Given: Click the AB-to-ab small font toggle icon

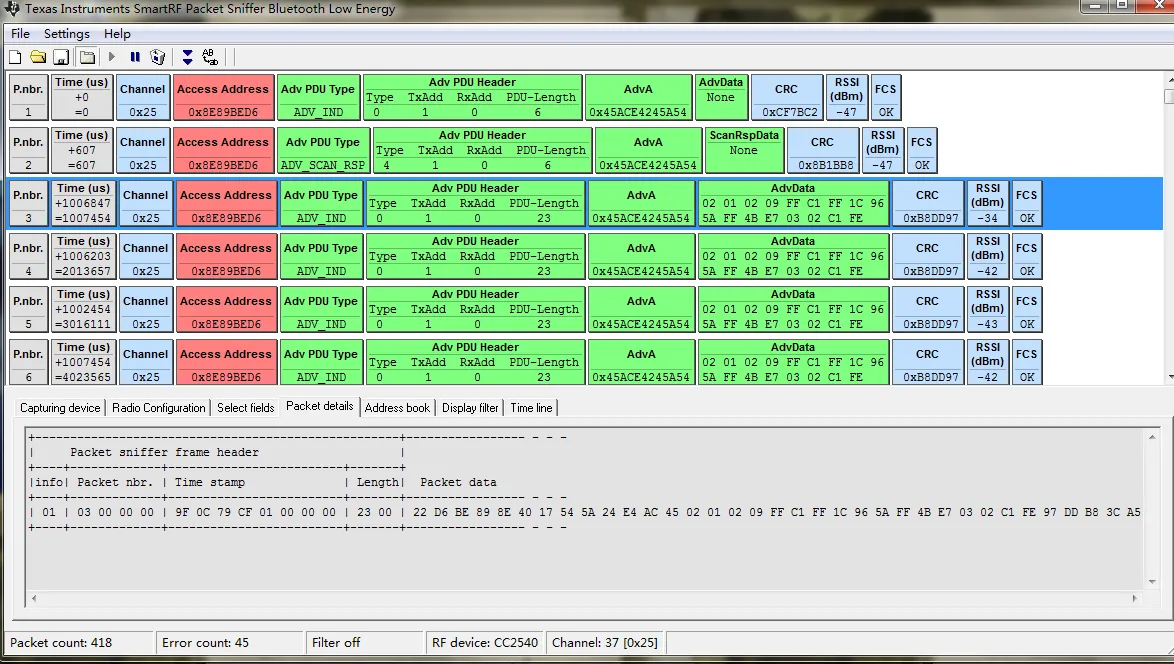Looking at the screenshot, I should pyautogui.click(x=210, y=57).
